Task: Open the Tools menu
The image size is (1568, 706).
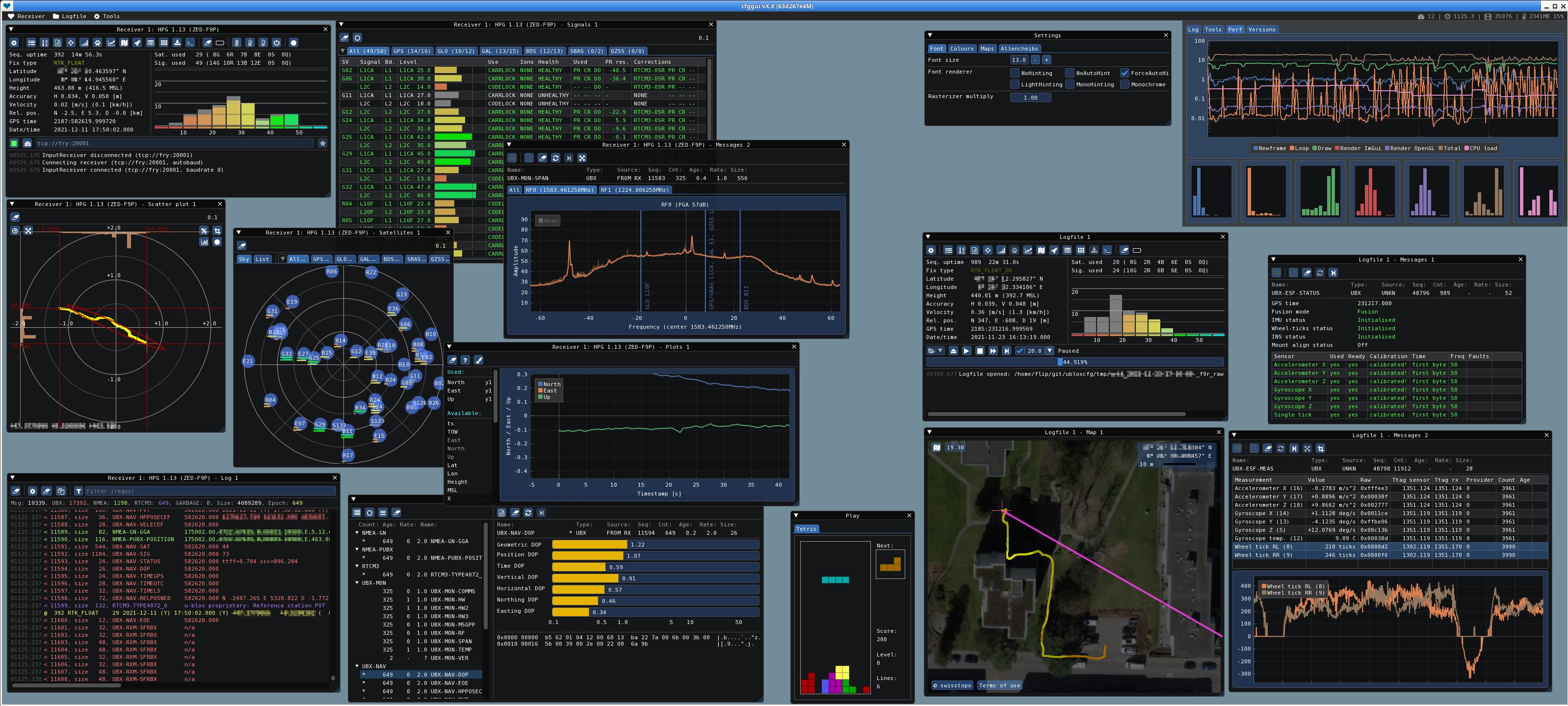Action: pos(107,16)
